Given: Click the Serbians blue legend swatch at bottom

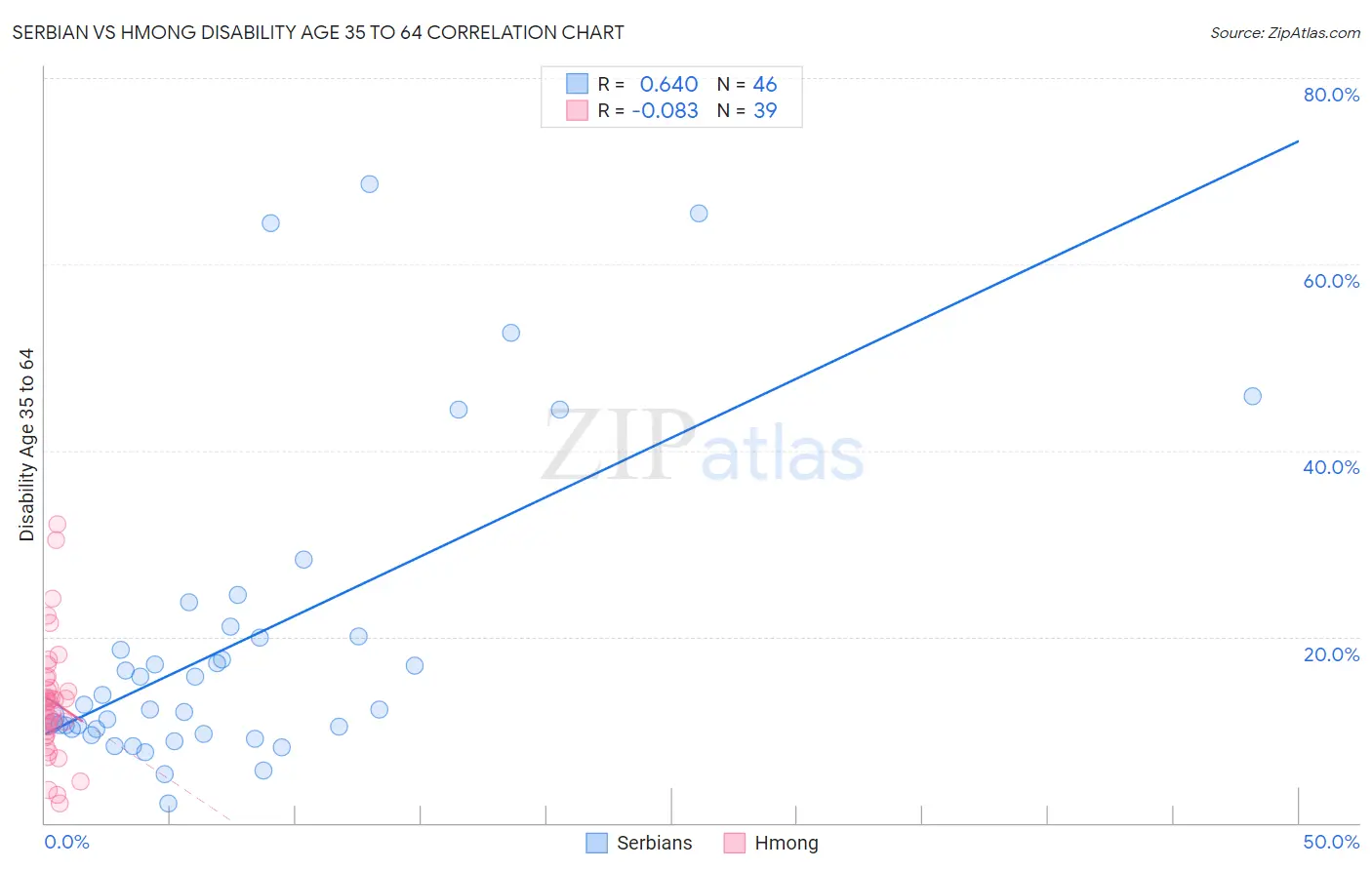Looking at the screenshot, I should [x=596, y=843].
